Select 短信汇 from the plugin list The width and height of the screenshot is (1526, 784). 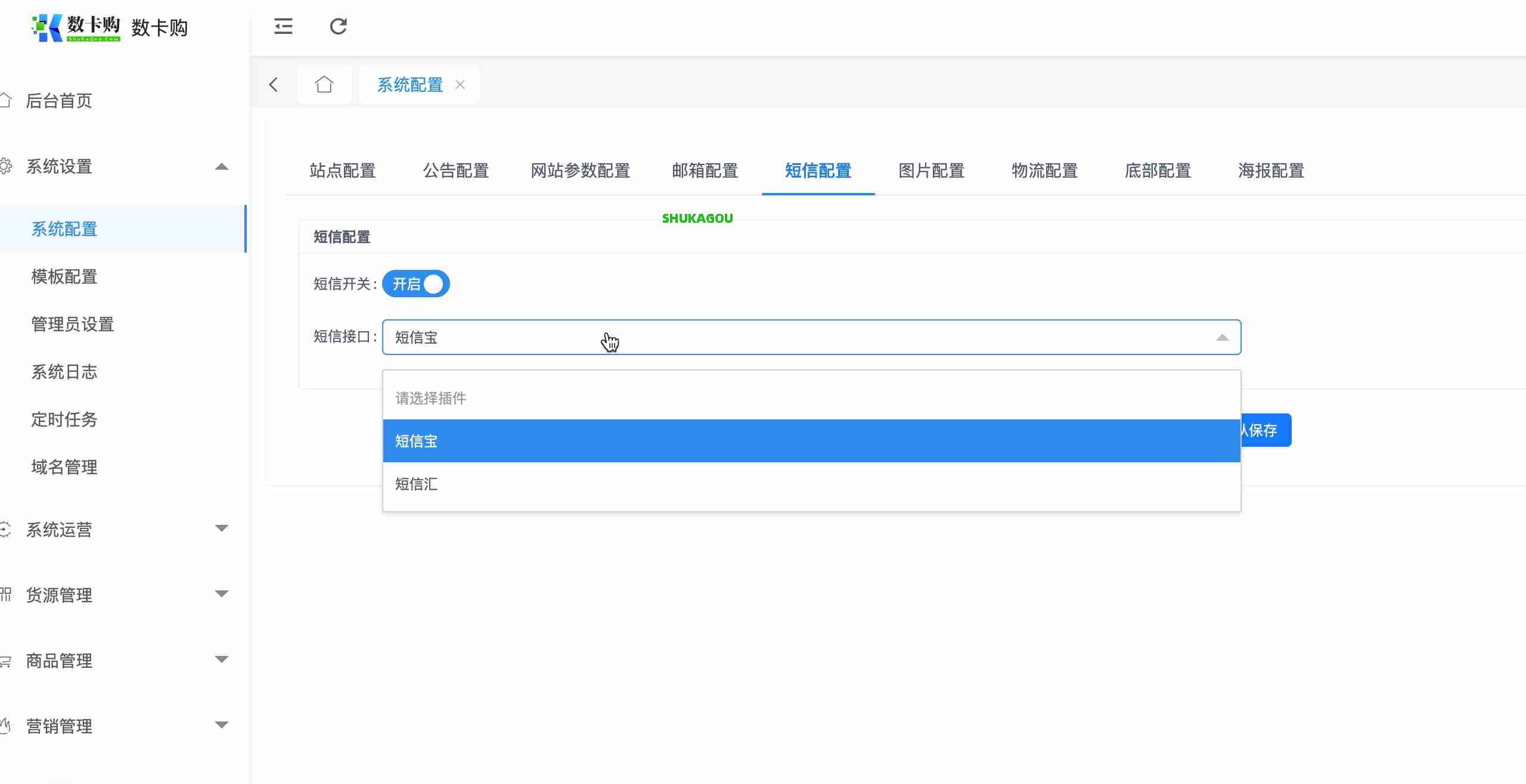coord(416,484)
